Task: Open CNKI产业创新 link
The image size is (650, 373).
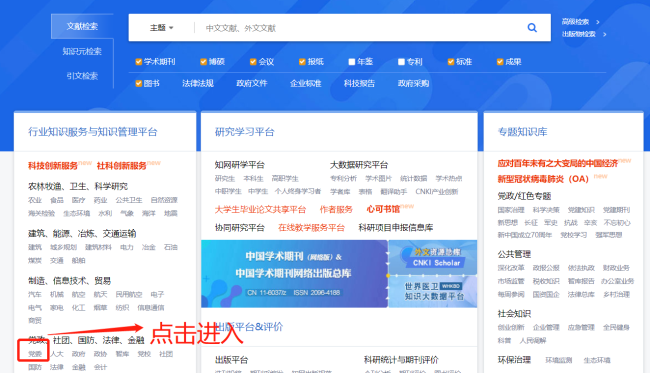Action: tap(437, 191)
